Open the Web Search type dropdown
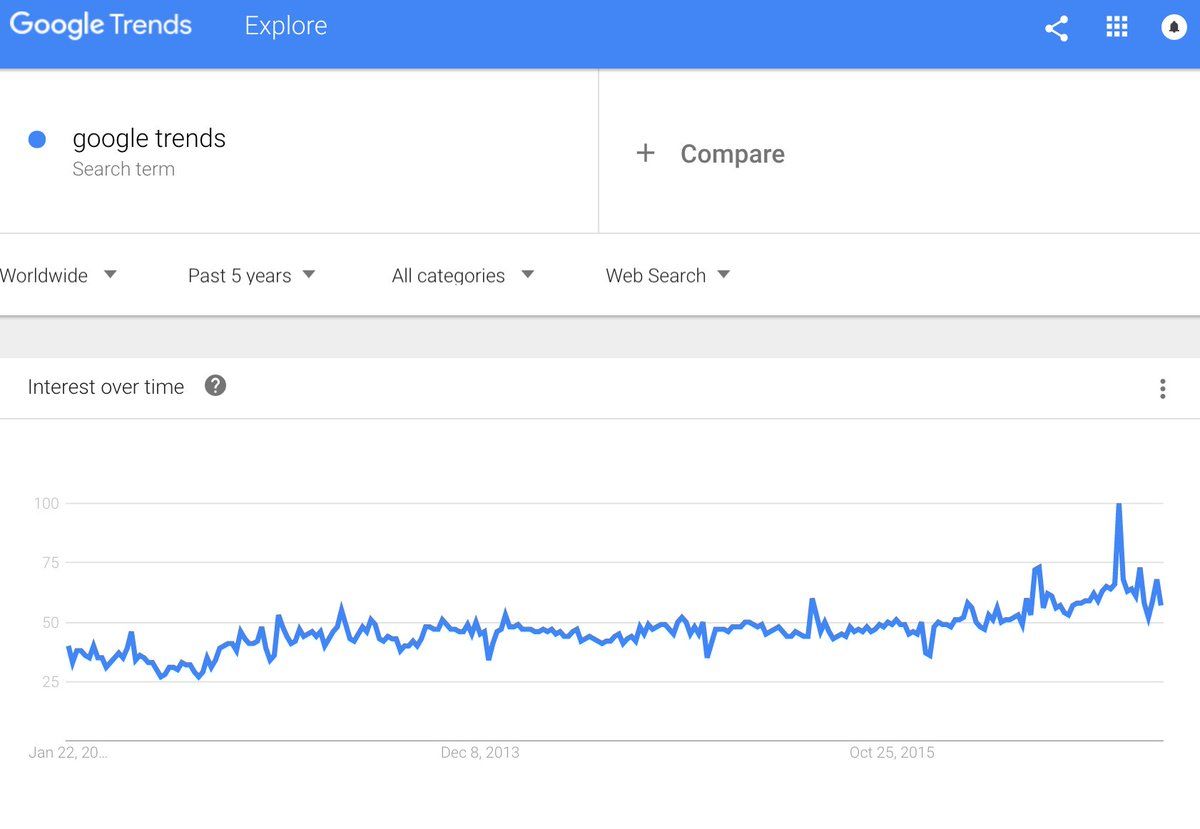 [x=668, y=275]
